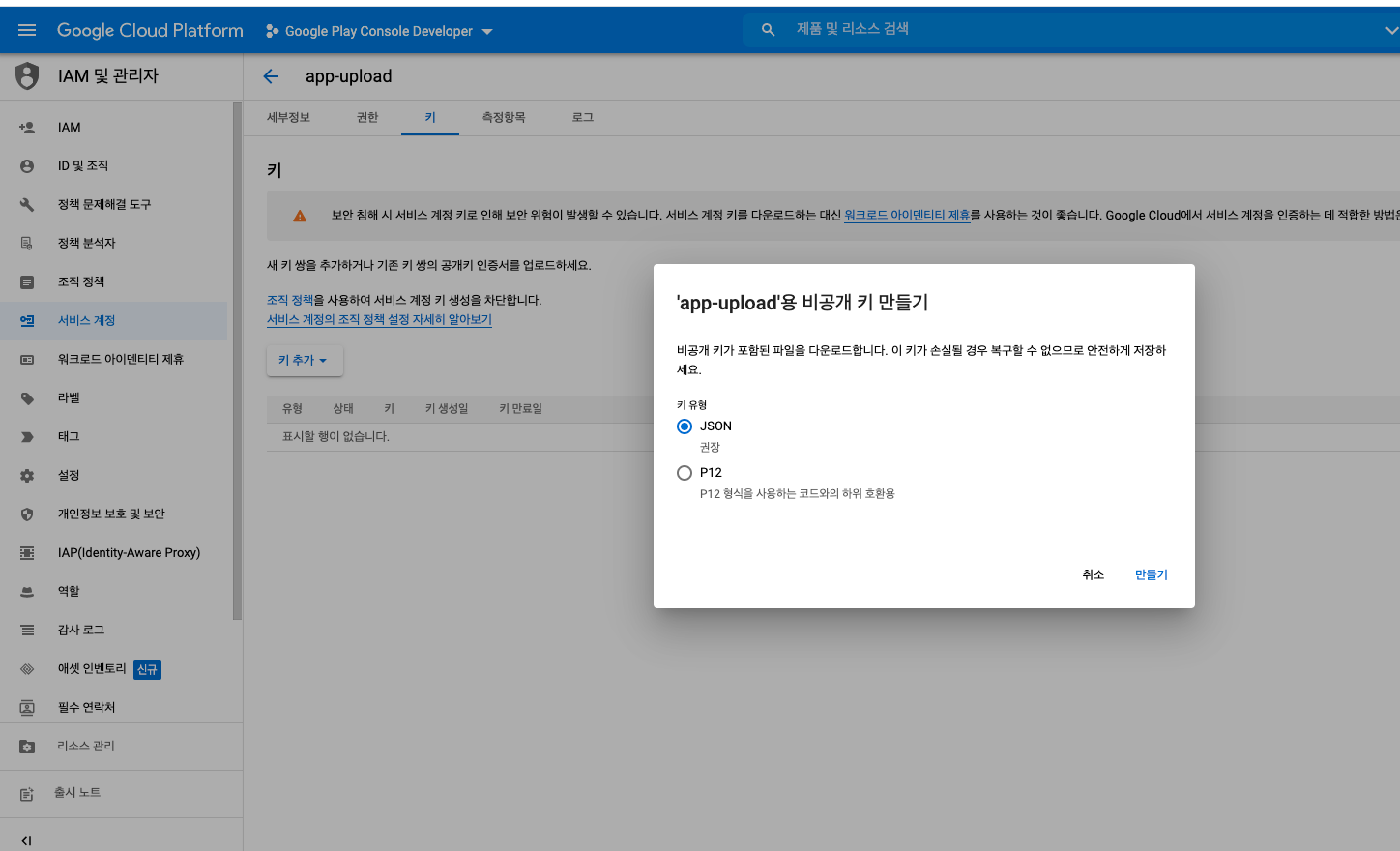The height and width of the screenshot is (851, 1400).
Task: Select the JSON key type radio button
Action: pyautogui.click(x=685, y=426)
